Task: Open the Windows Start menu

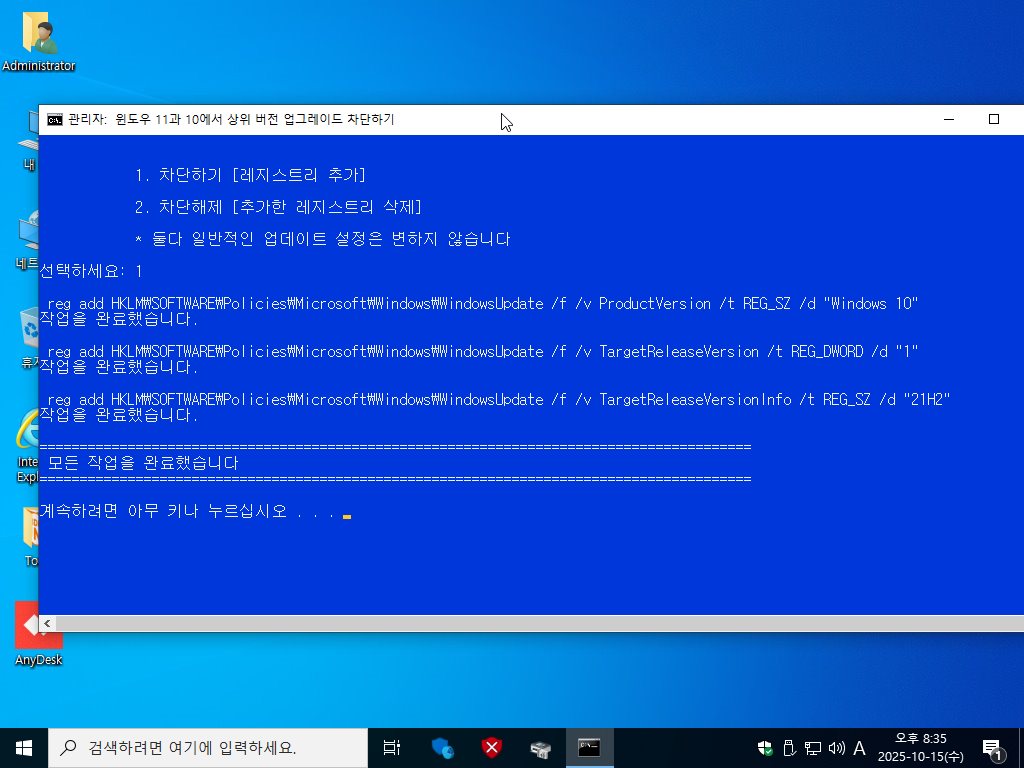Action: pos(24,748)
